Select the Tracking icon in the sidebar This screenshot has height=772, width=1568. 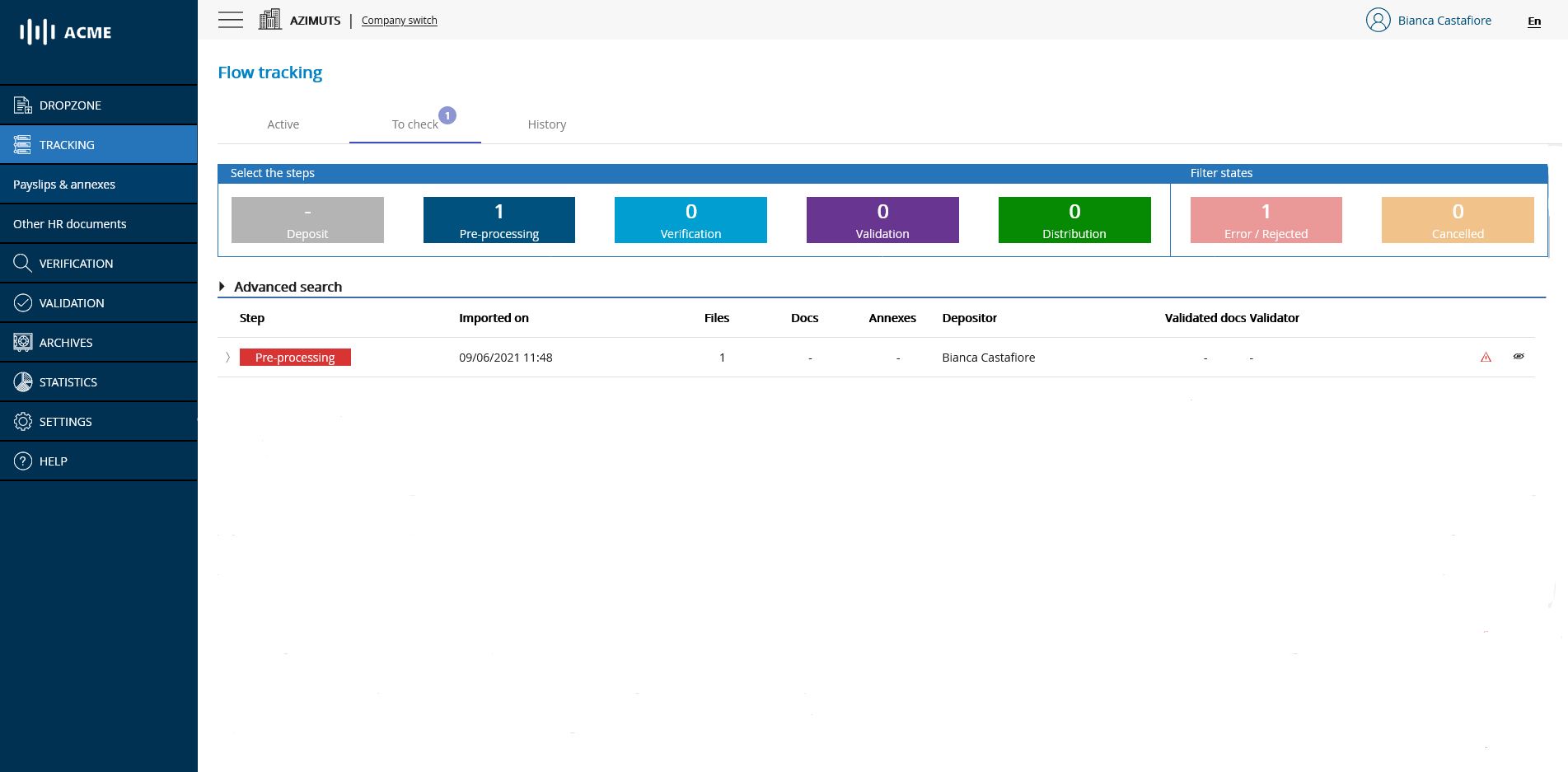pos(22,144)
